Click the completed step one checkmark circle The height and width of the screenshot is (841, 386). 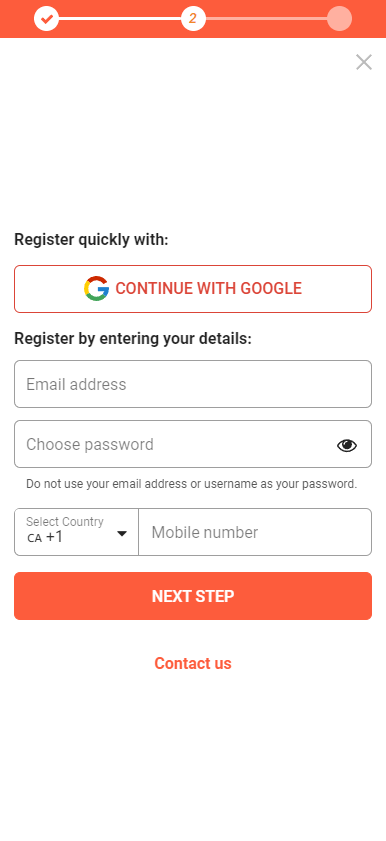click(47, 19)
